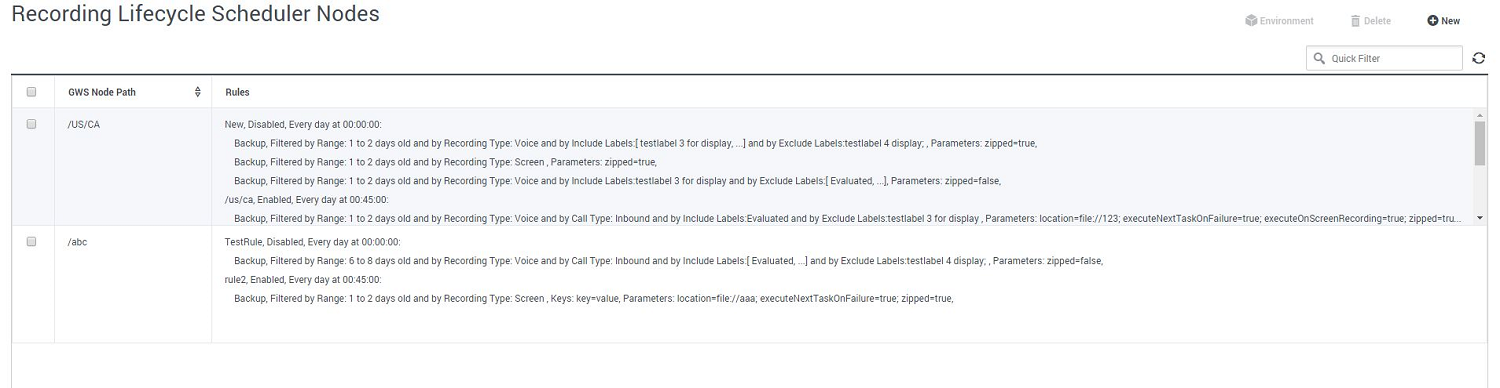Select the TestRule, Disabled rule line
Image resolution: width=1500 pixels, height=388 pixels.
[x=313, y=242]
